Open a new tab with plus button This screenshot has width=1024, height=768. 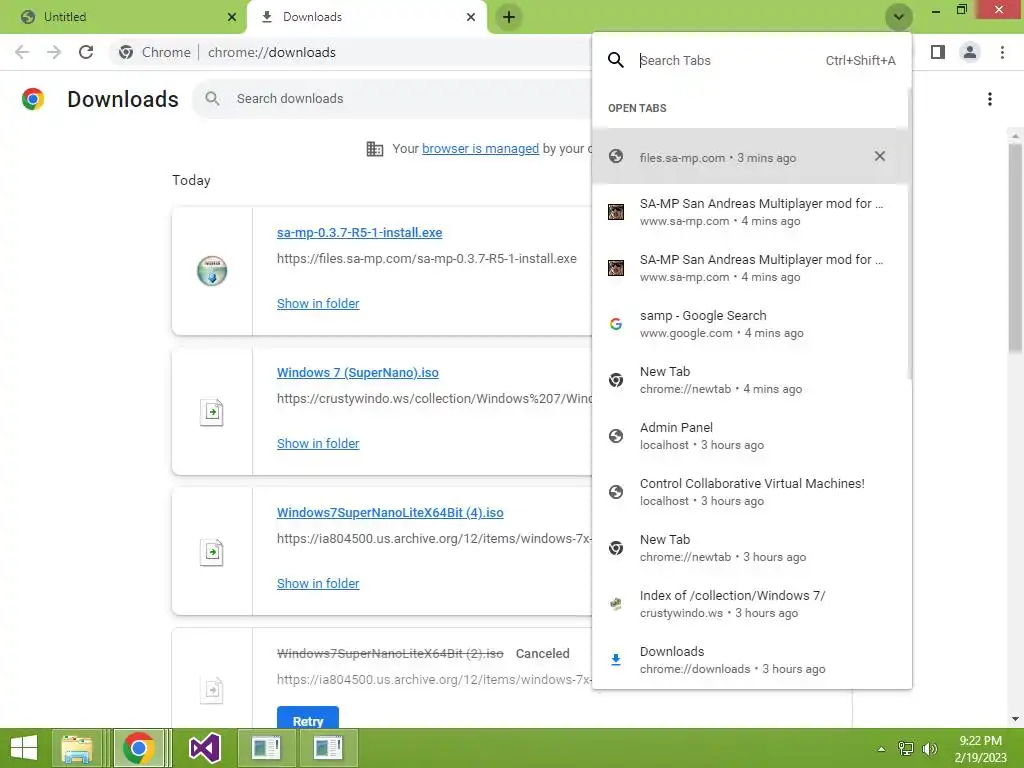pyautogui.click(x=509, y=17)
